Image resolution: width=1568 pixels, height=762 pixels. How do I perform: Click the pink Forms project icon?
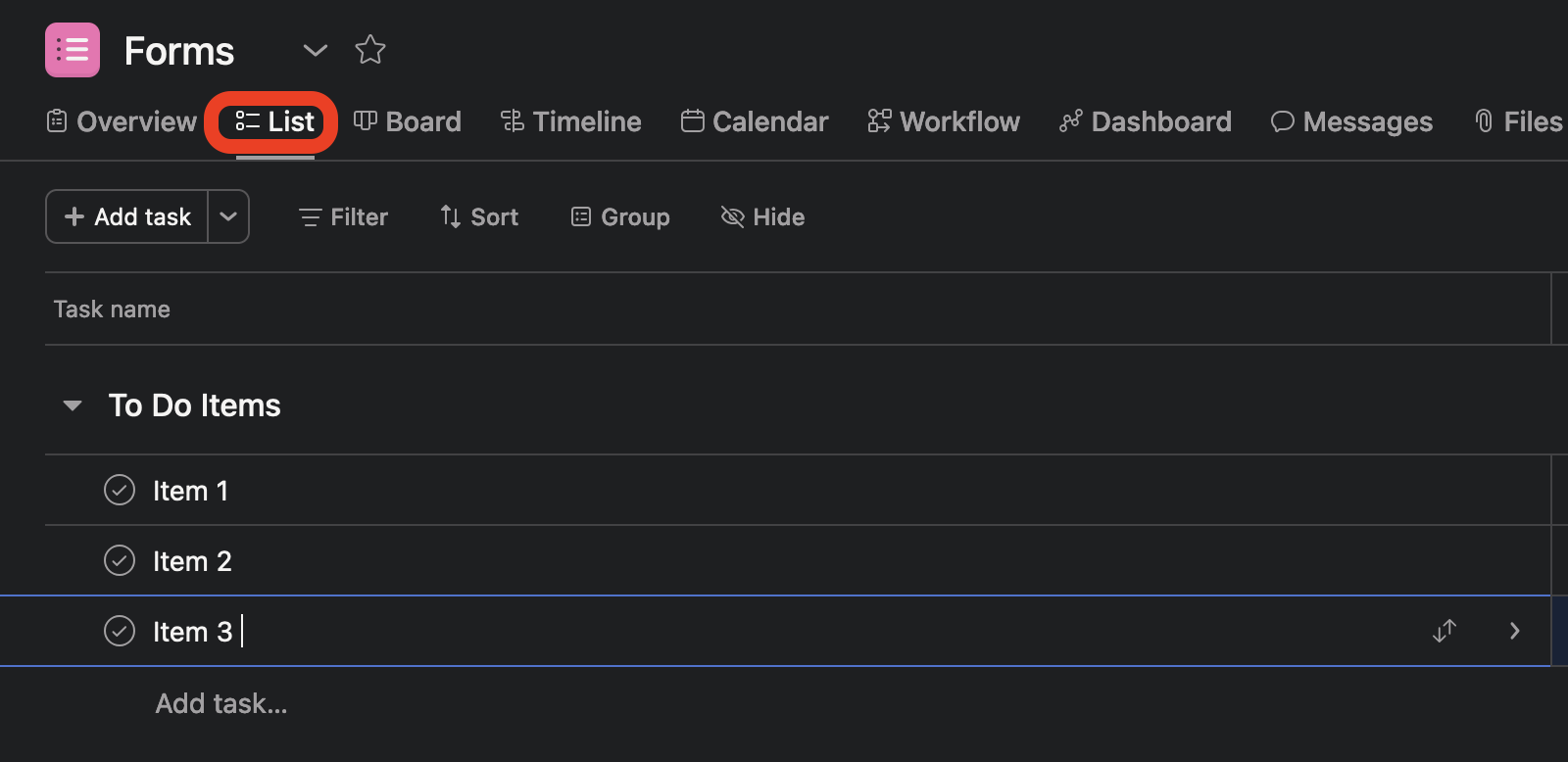(x=73, y=50)
